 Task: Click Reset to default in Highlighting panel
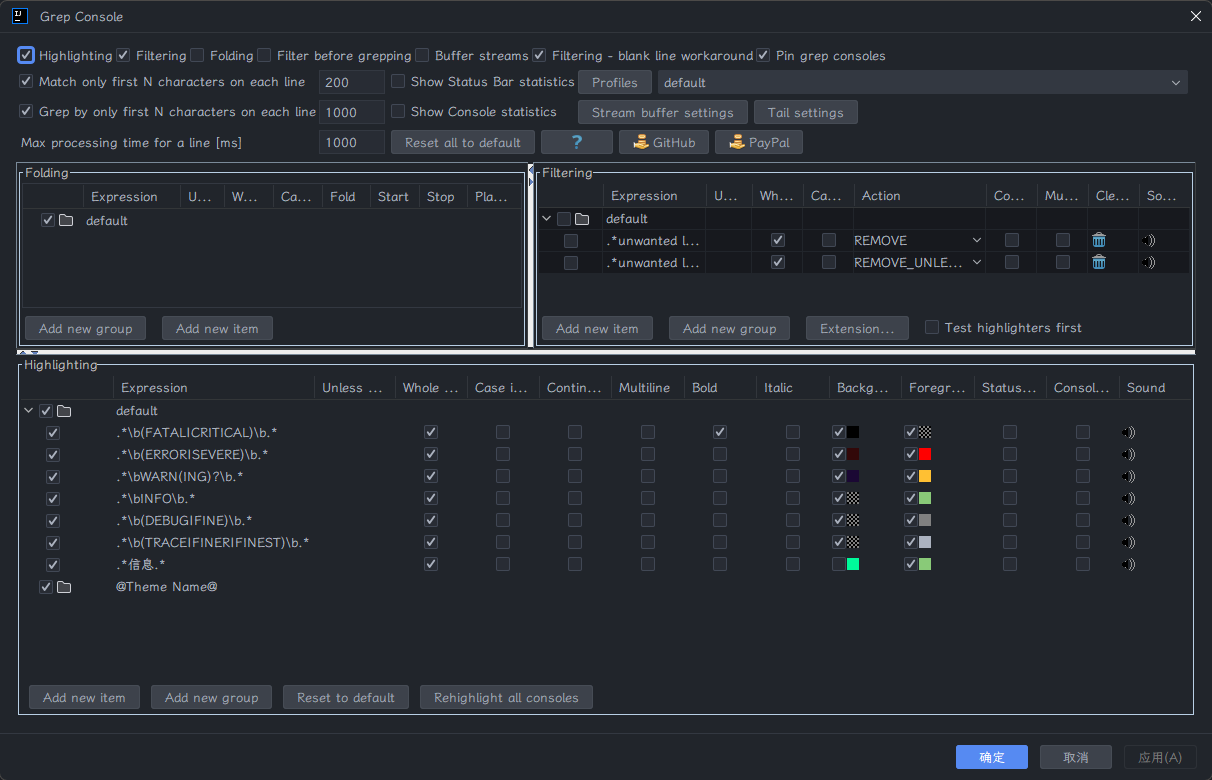(346, 697)
